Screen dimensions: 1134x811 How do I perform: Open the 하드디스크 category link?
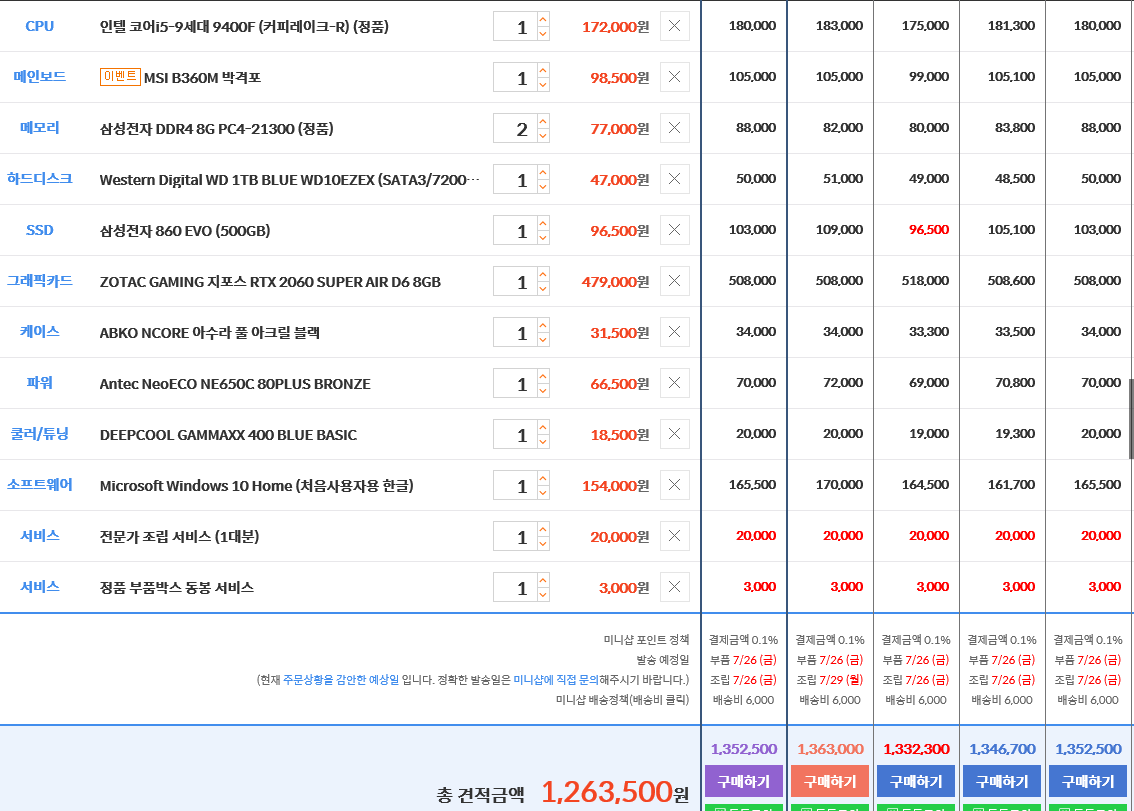click(x=40, y=178)
